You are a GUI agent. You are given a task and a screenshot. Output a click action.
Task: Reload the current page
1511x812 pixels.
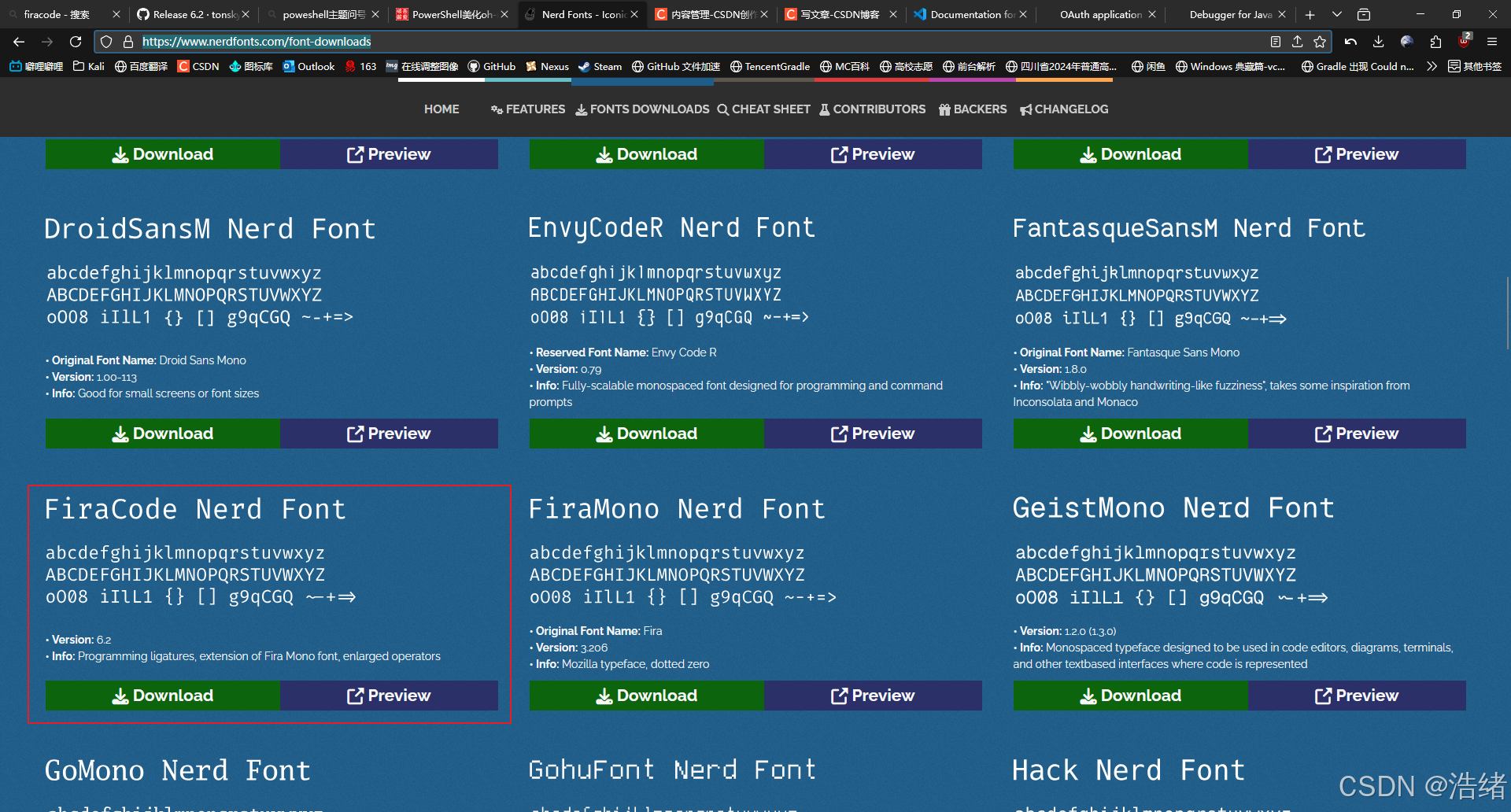tap(76, 42)
